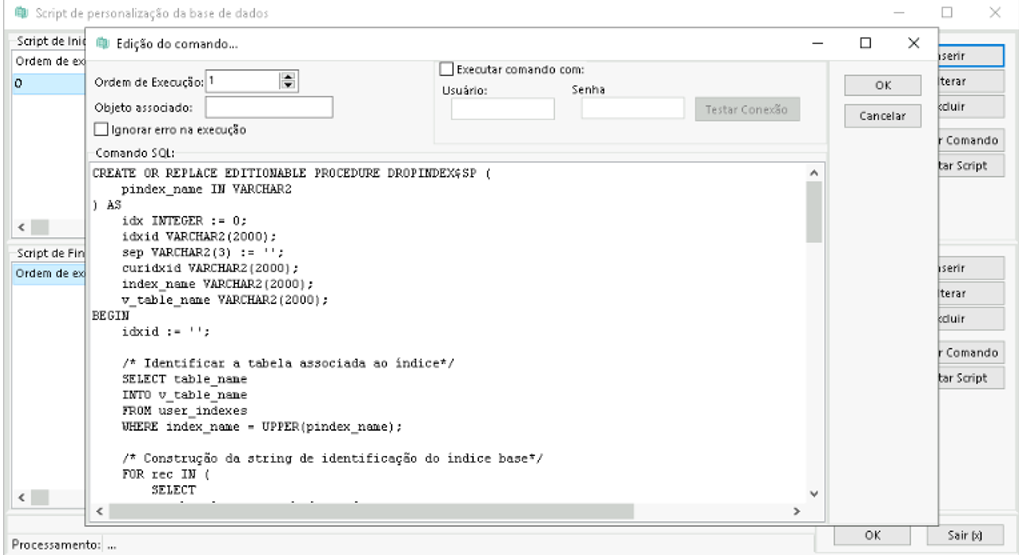Image resolution: width=1019 pixels, height=555 pixels.
Task: Click the SQL editor vertical scrollbar up arrow
Action: [814, 172]
